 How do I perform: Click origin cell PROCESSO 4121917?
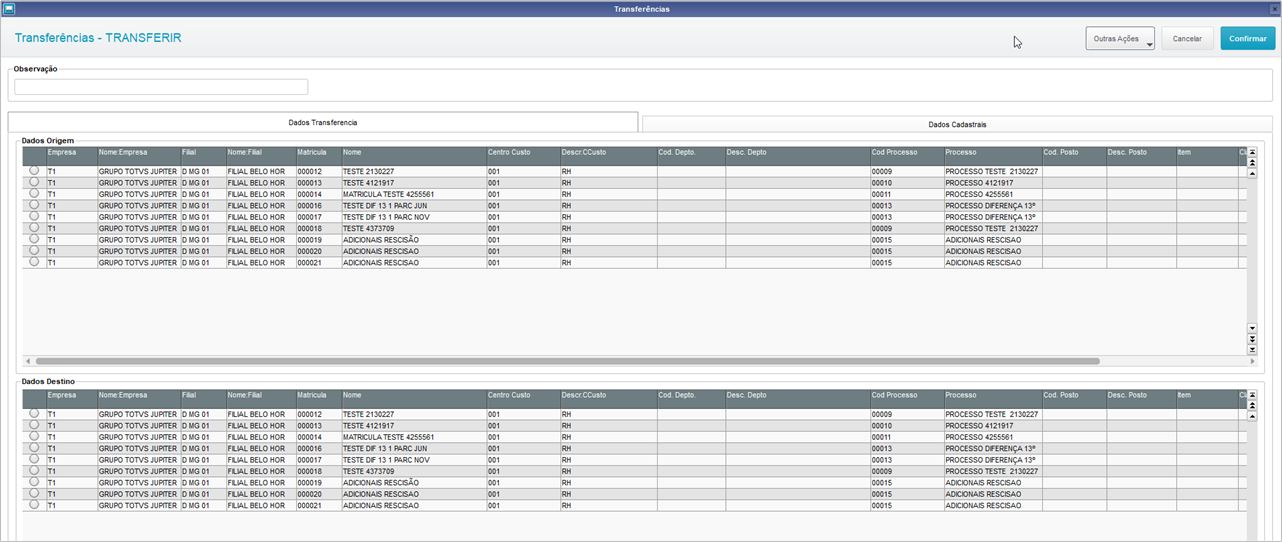click(x=993, y=183)
